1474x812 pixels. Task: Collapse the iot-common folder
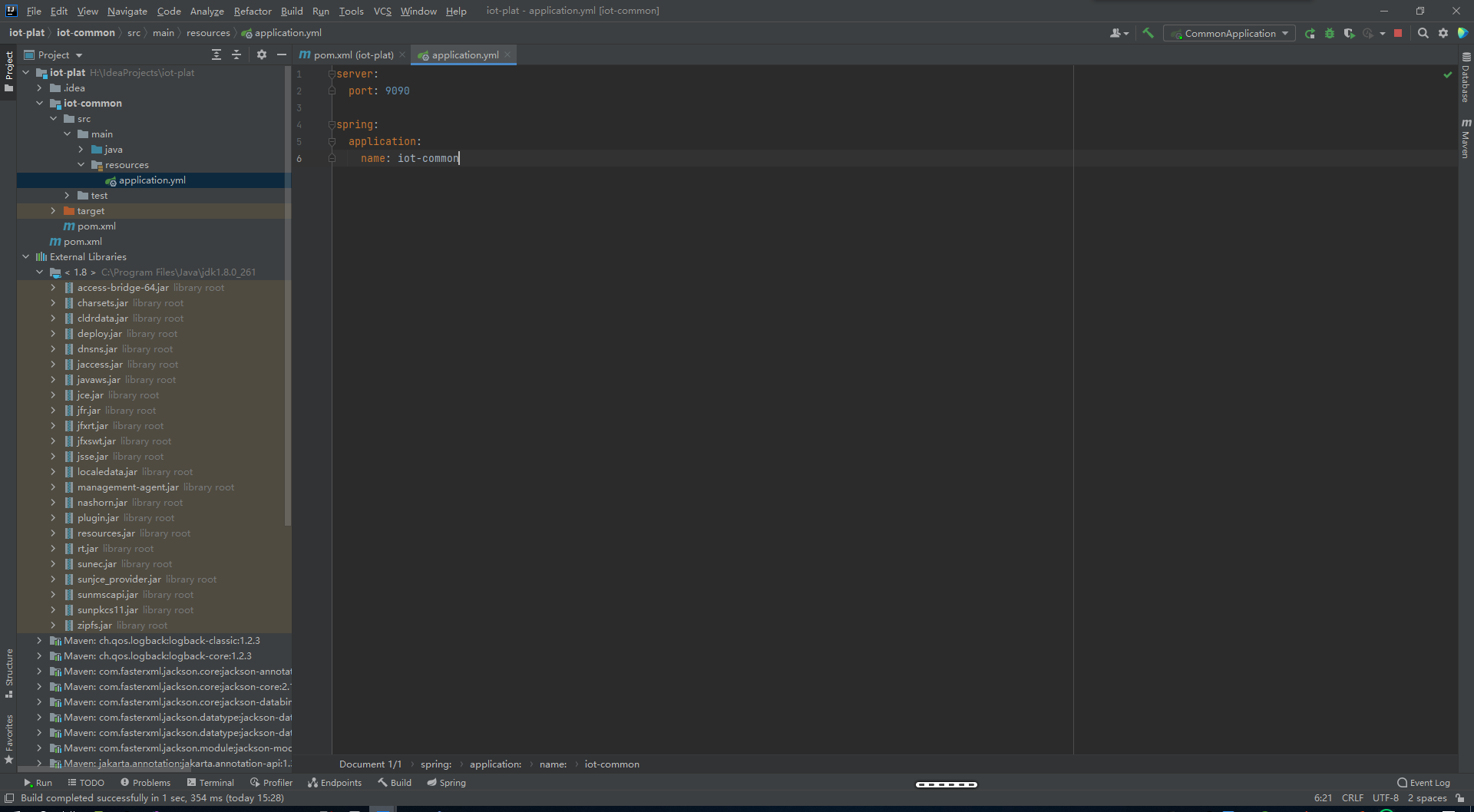coord(41,103)
